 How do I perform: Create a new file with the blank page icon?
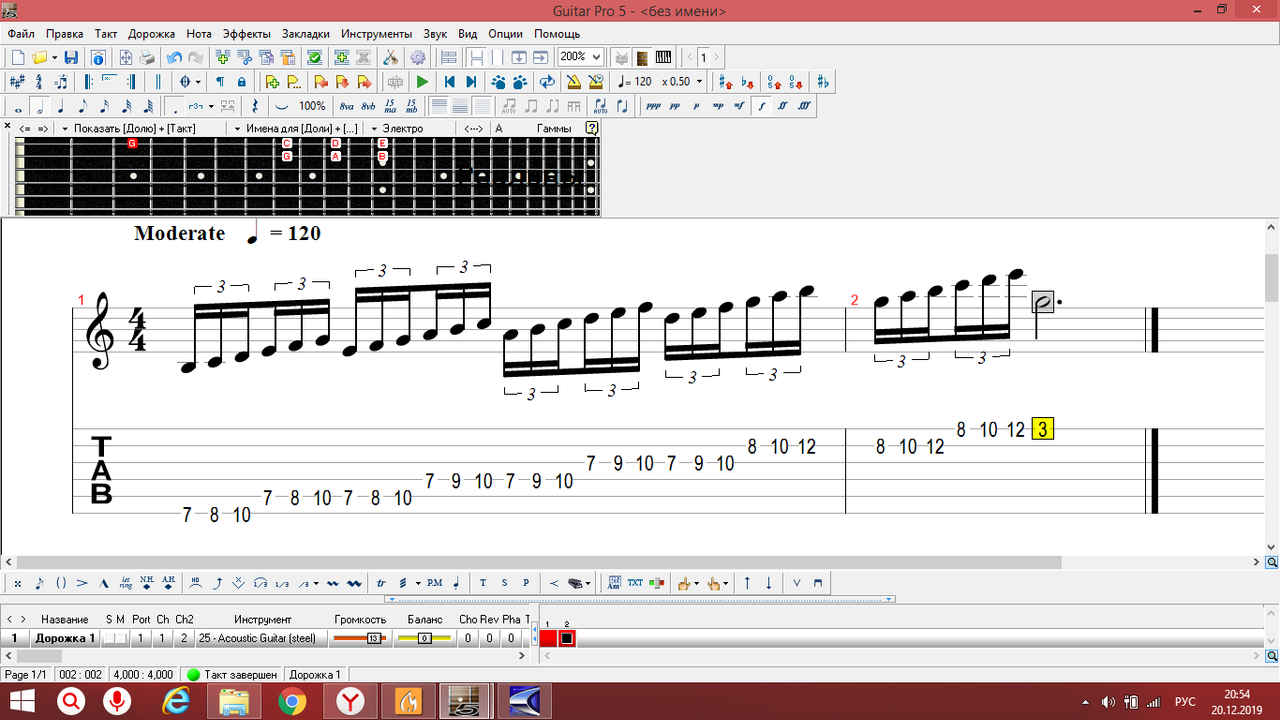click(x=17, y=57)
